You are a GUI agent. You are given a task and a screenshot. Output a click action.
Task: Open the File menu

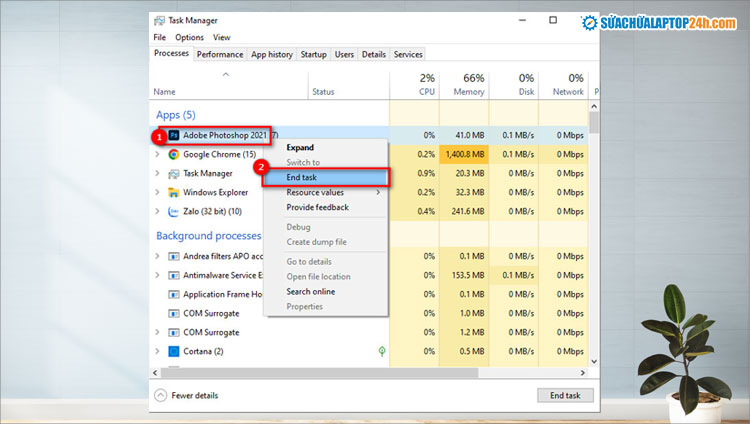(160, 37)
